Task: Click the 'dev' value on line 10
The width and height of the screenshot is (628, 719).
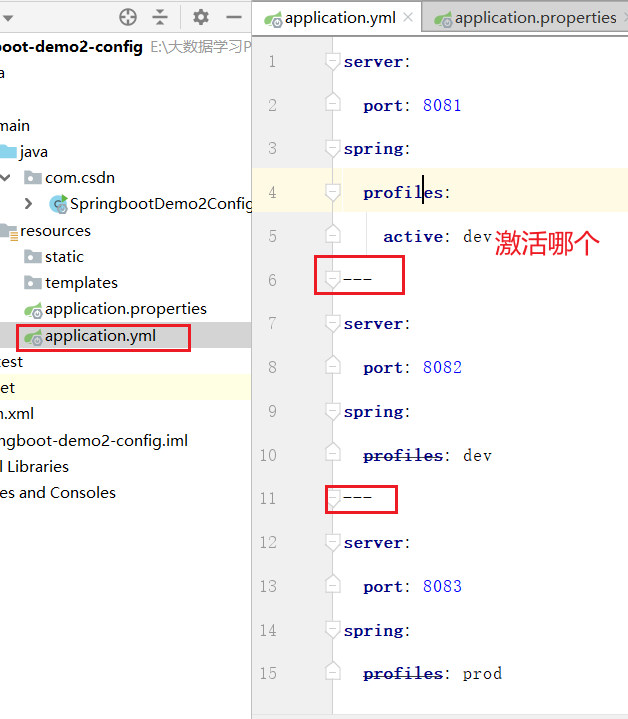Action: tap(477, 456)
